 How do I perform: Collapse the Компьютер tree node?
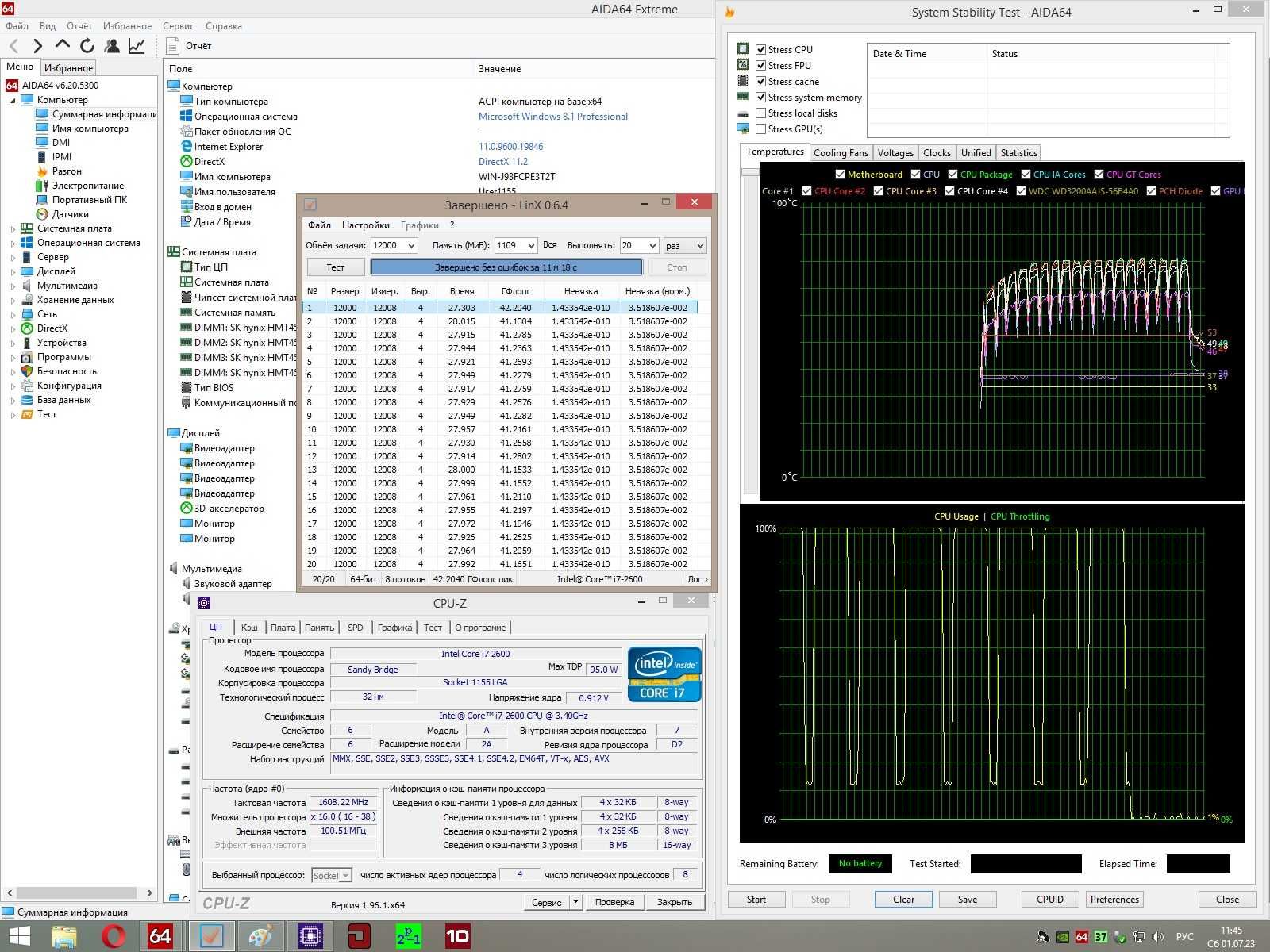pos(13,100)
